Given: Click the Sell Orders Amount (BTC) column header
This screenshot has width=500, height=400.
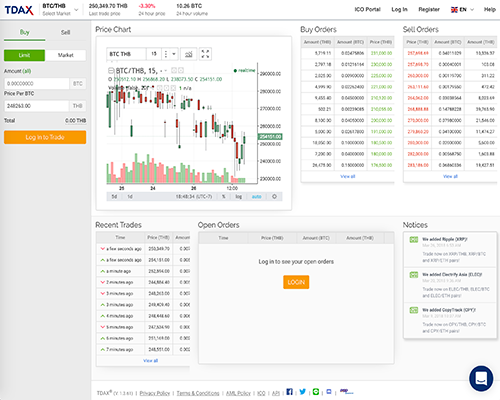Looking at the screenshot, I should click(448, 42).
